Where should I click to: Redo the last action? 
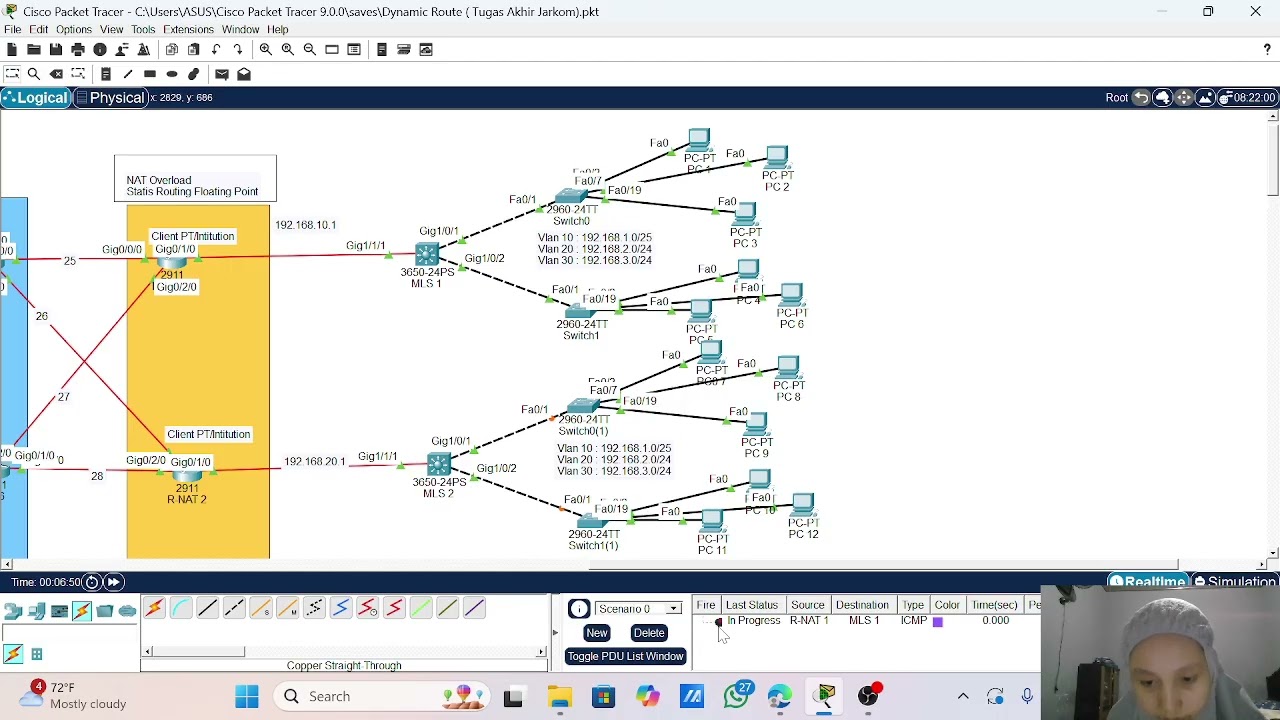238,49
